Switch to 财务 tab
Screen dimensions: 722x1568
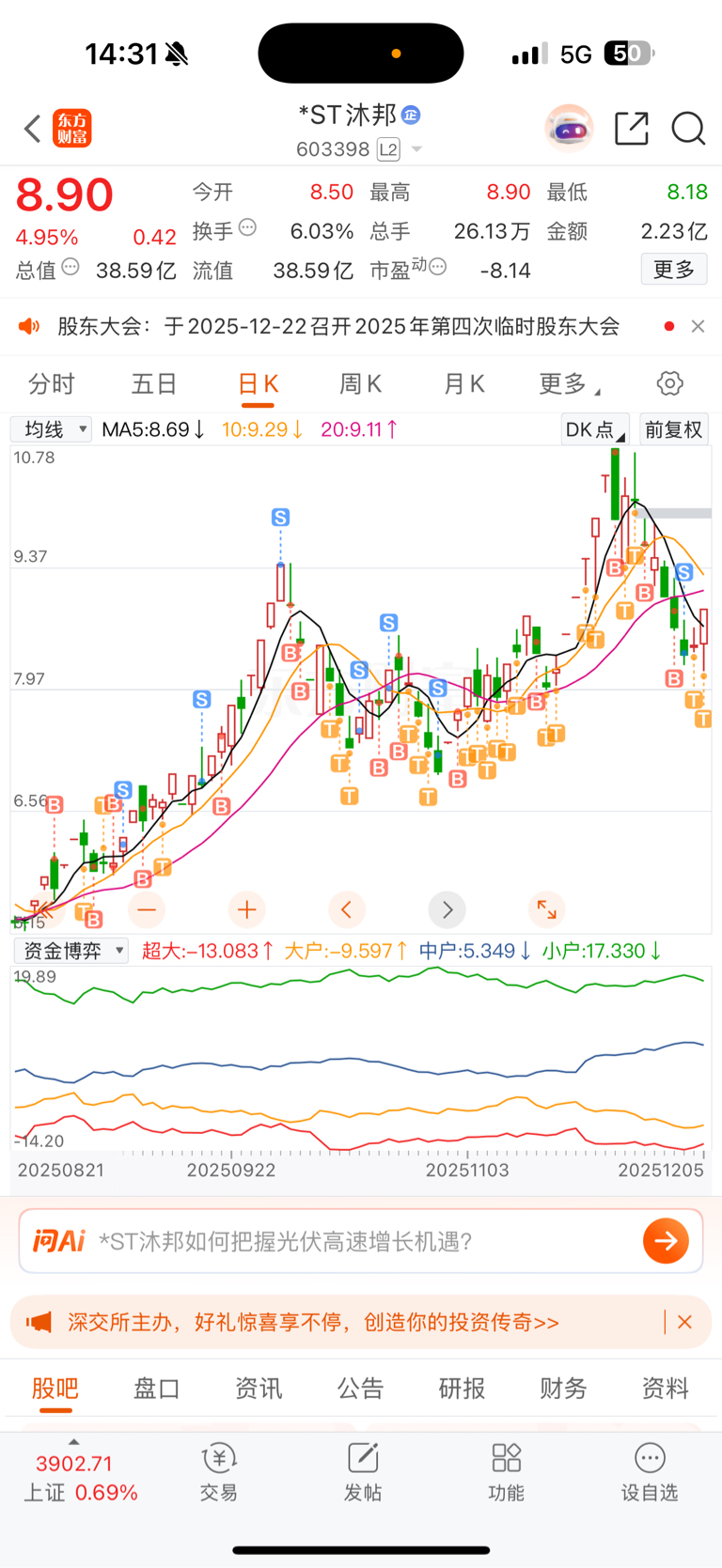tap(564, 1389)
